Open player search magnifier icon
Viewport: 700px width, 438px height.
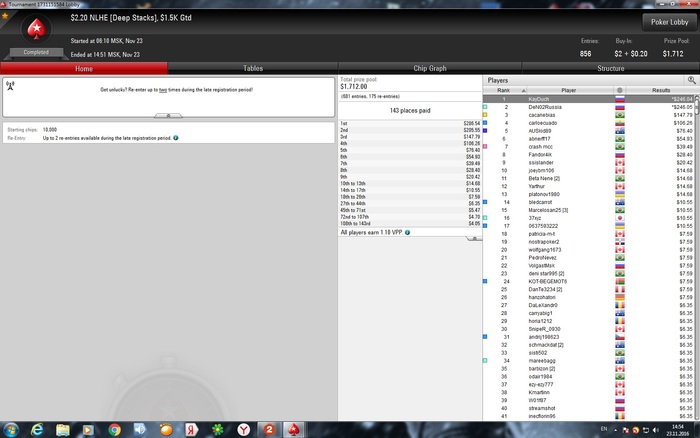tap(691, 80)
